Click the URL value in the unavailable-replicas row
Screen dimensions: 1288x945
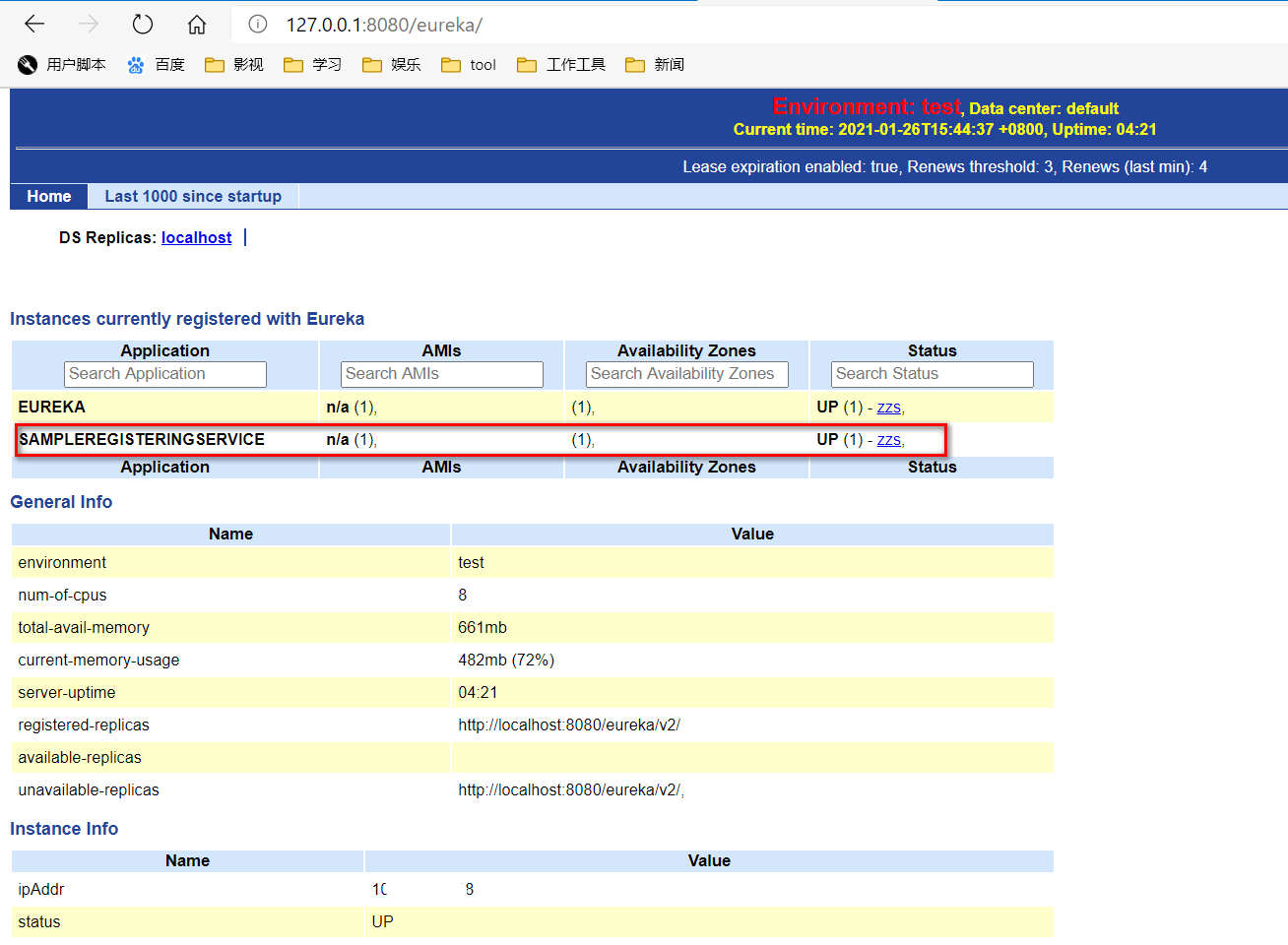point(571,789)
